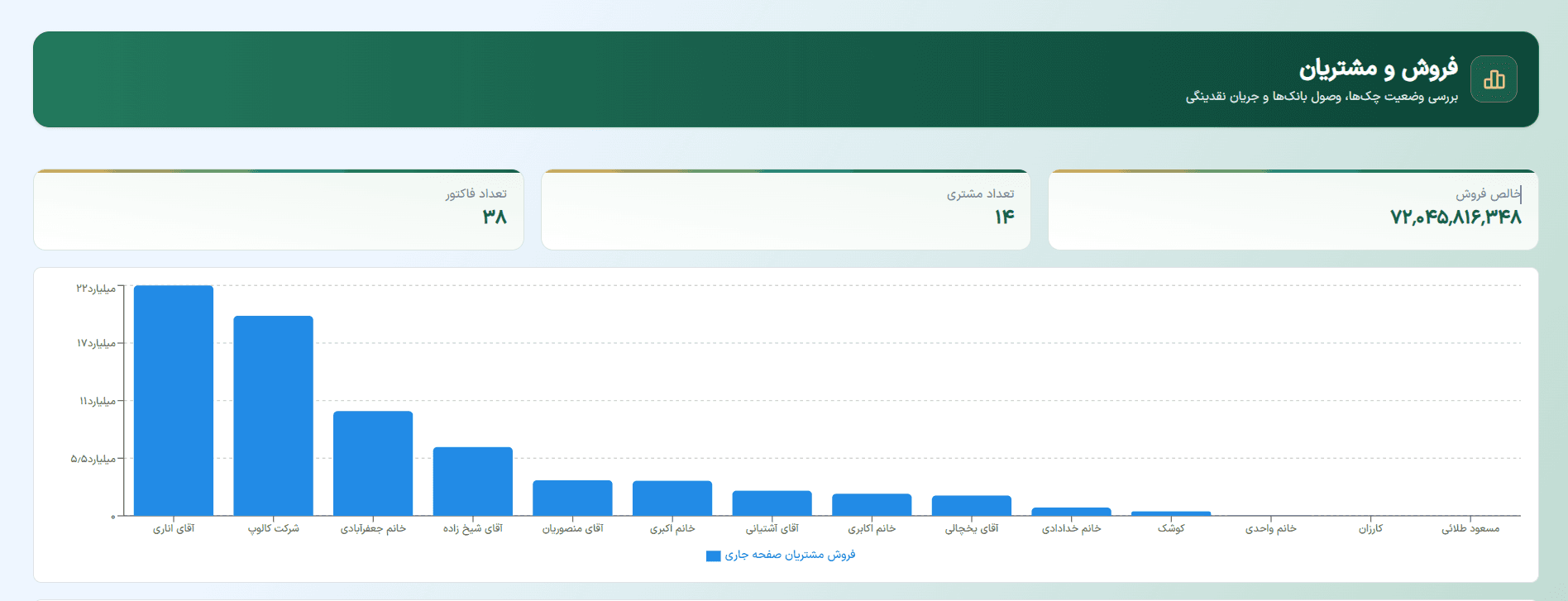Click the card label "خالص فروش"

click(1489, 193)
